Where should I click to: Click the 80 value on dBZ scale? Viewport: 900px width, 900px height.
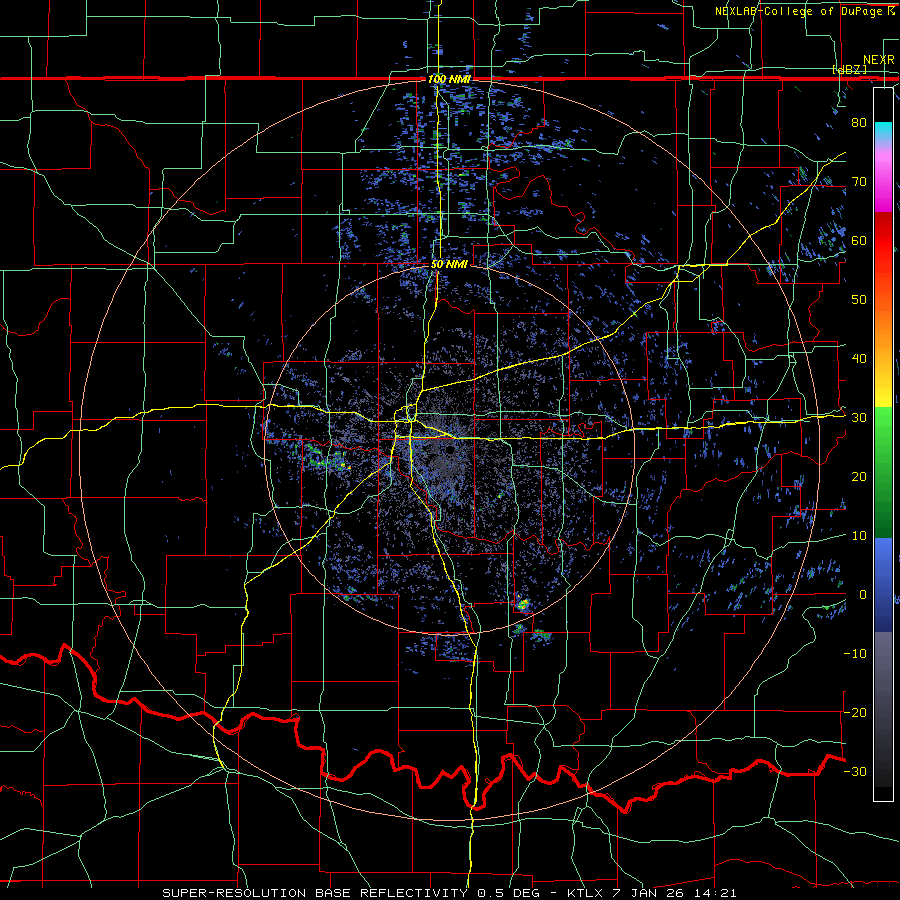pos(859,123)
